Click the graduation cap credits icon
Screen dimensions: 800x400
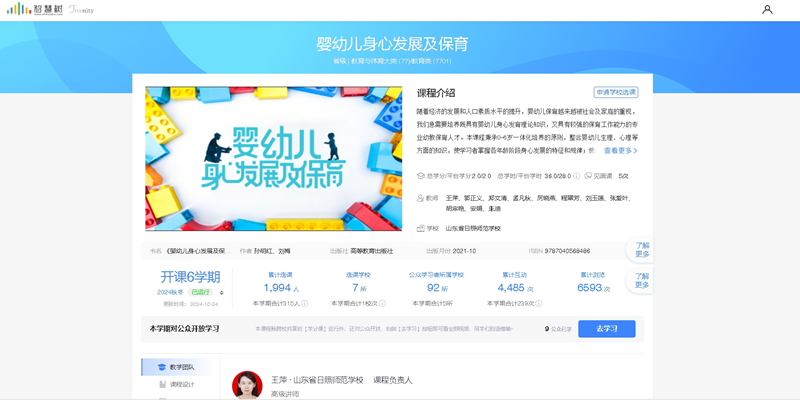[421, 176]
